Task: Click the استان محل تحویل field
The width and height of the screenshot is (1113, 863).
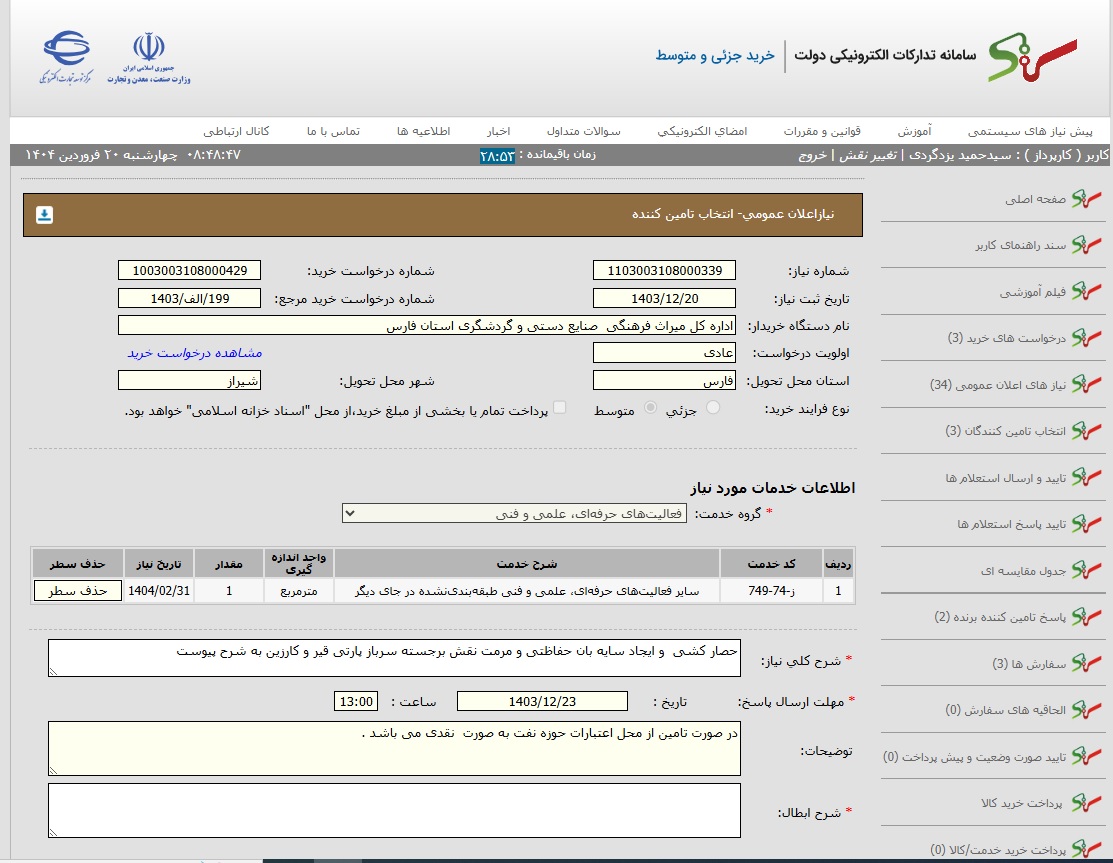Action: click(x=664, y=380)
